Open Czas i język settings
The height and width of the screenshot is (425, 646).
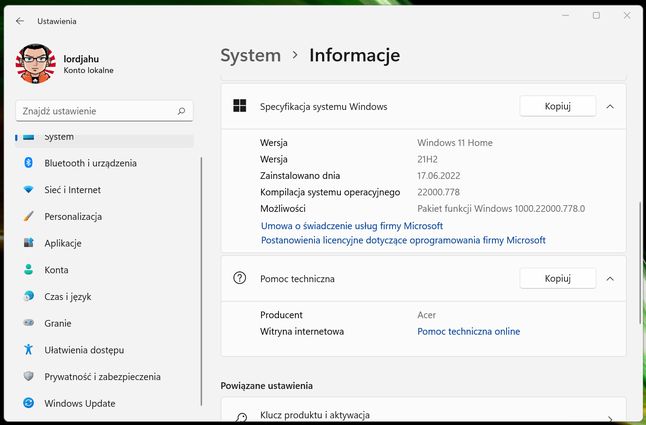[x=104, y=297]
